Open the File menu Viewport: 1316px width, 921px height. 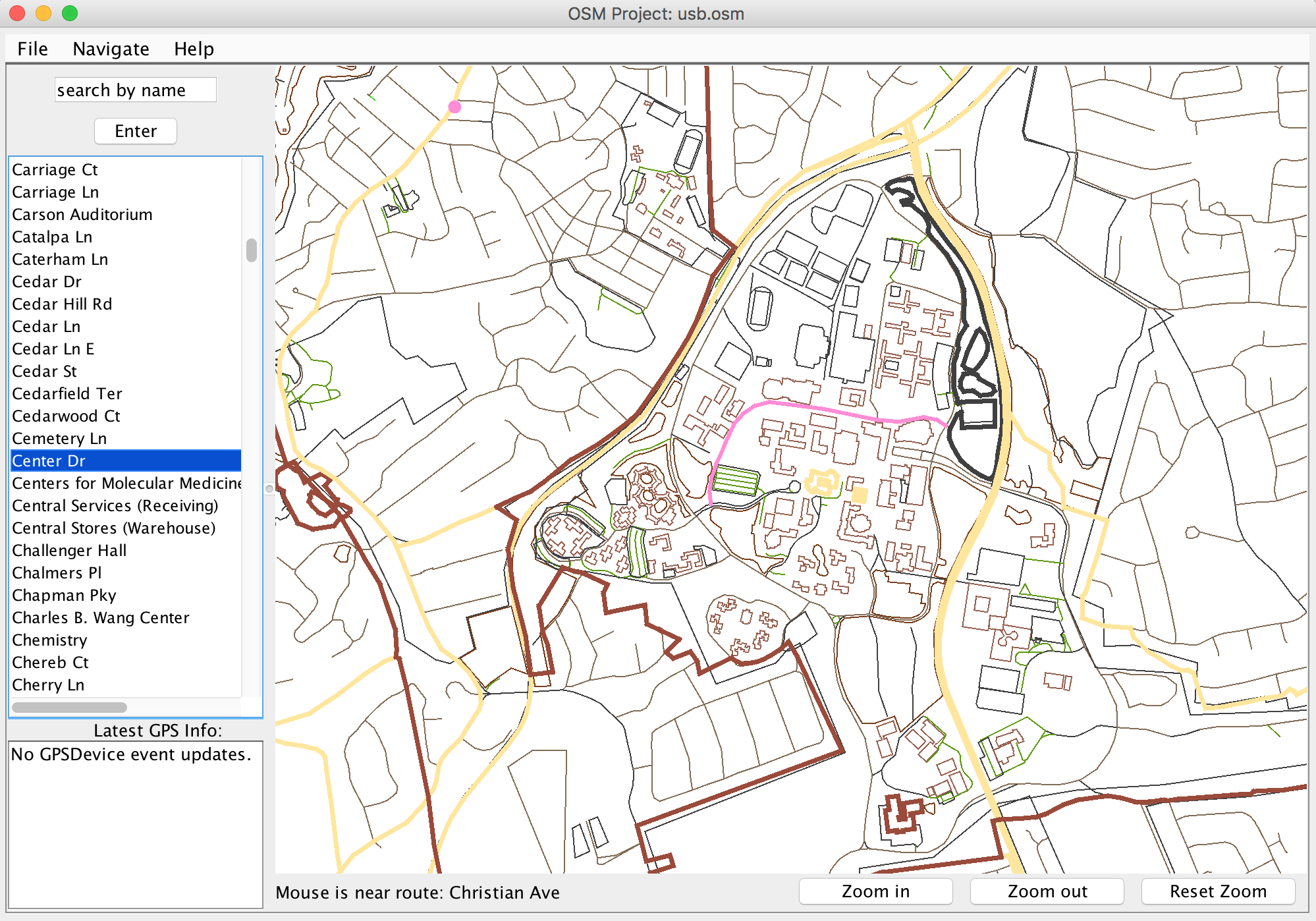[x=32, y=49]
